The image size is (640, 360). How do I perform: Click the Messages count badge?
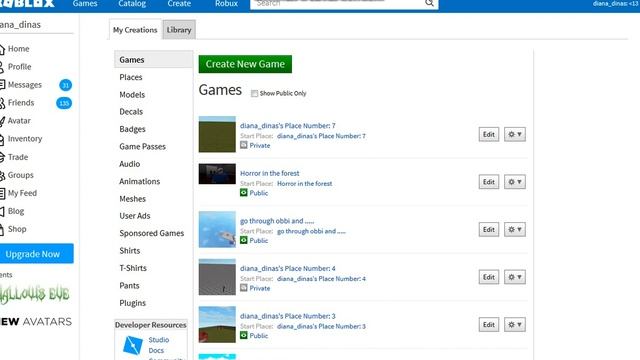tap(65, 85)
